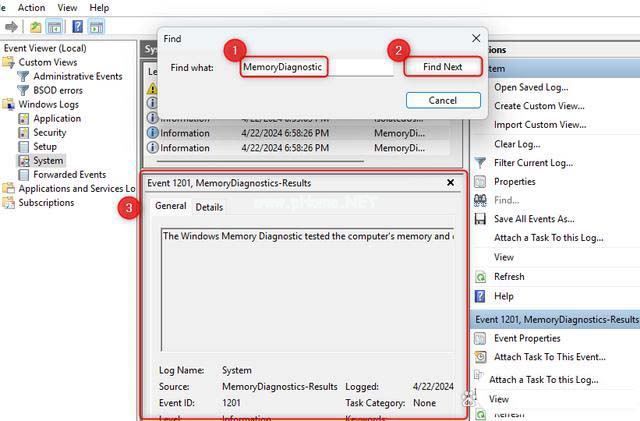The height and width of the screenshot is (421, 640).
Task: Open the Action menu
Action: point(31,7)
